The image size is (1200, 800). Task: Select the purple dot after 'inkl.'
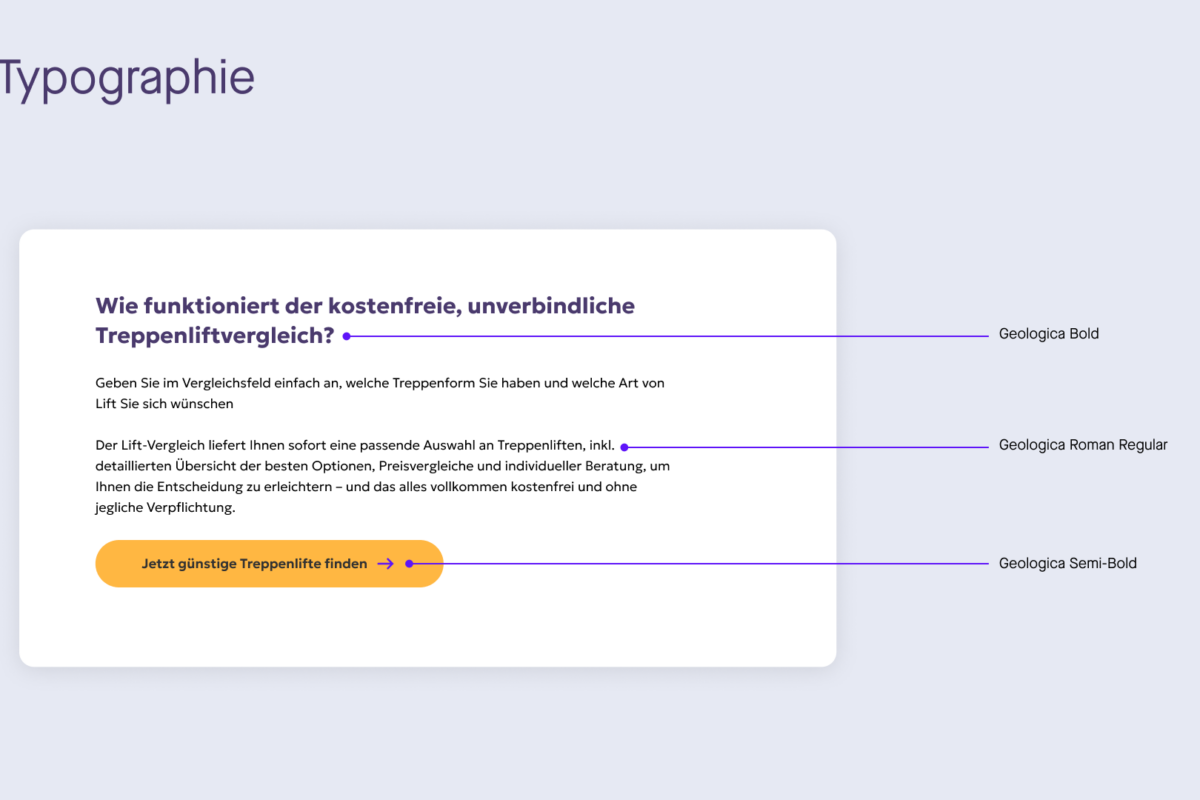624,447
